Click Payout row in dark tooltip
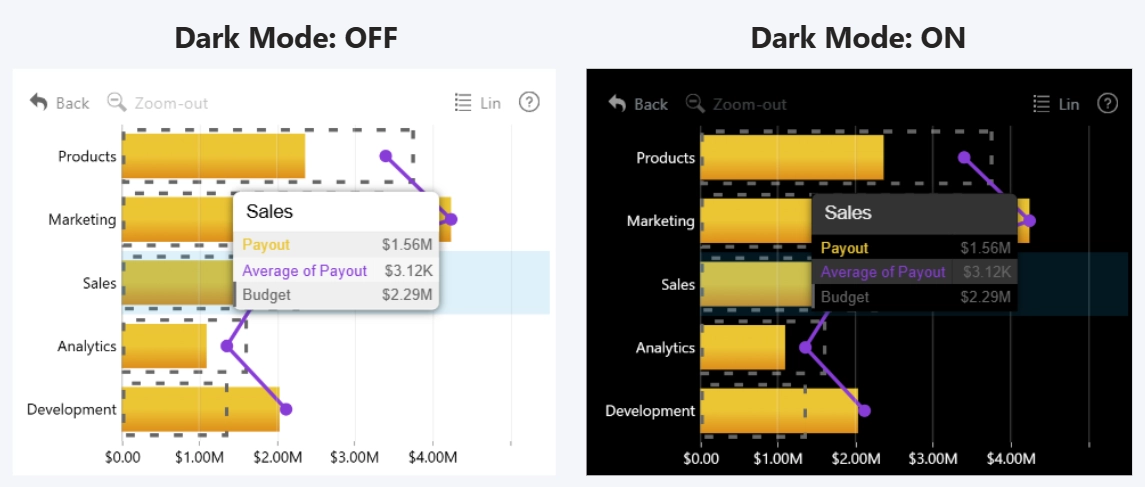 [915, 248]
